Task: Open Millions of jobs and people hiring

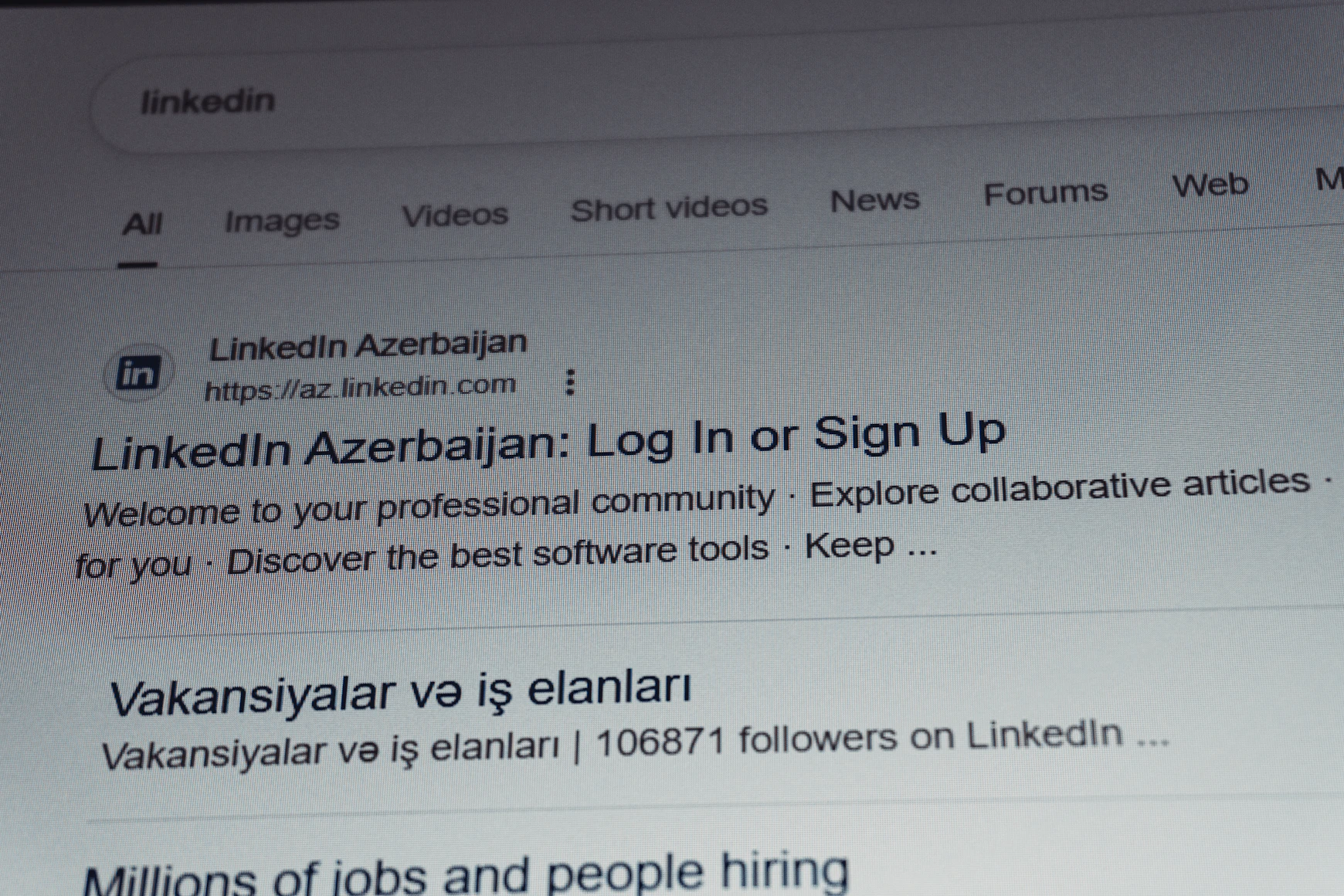Action: (x=466, y=874)
